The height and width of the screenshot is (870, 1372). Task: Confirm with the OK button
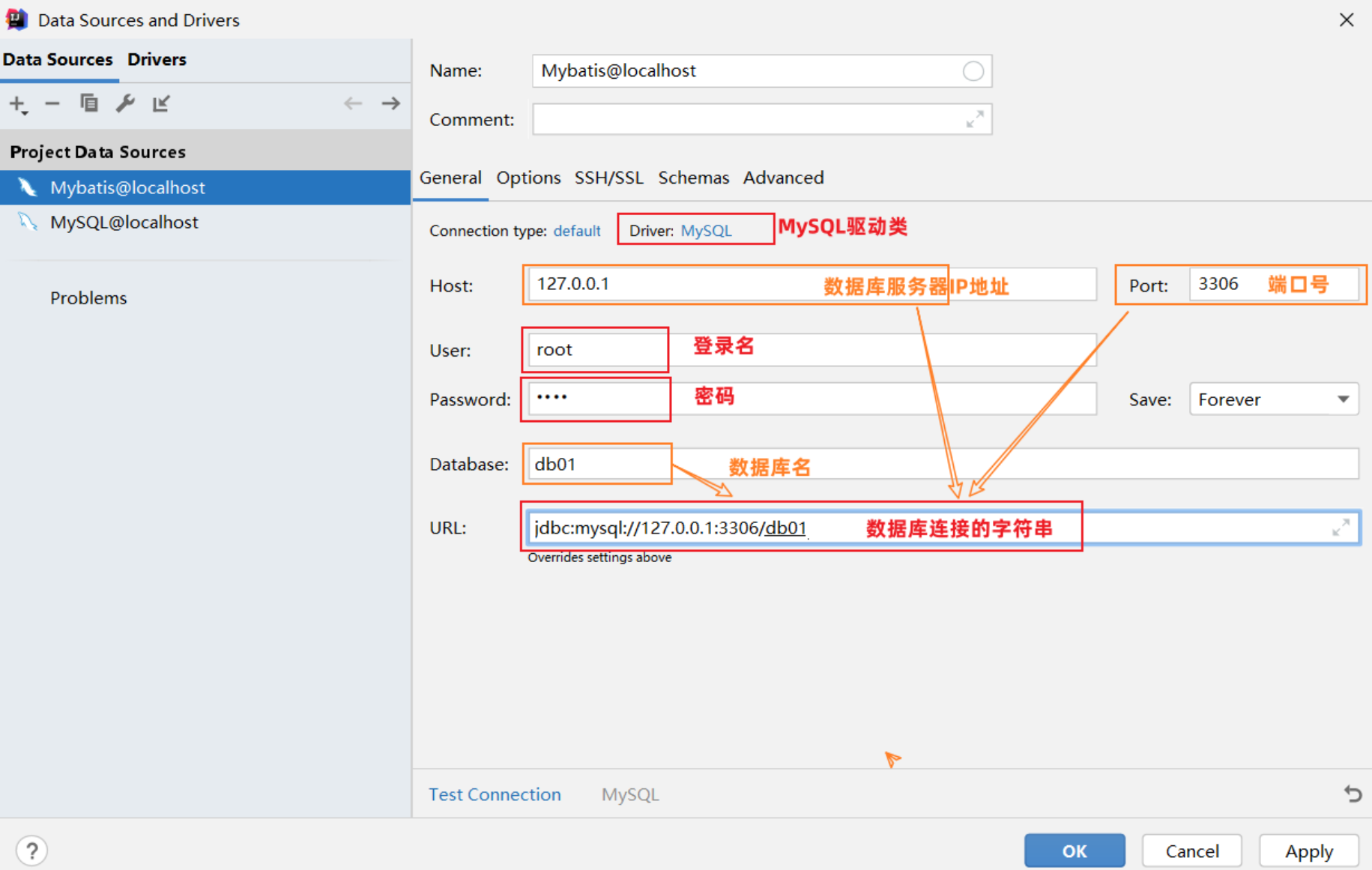tap(1075, 851)
